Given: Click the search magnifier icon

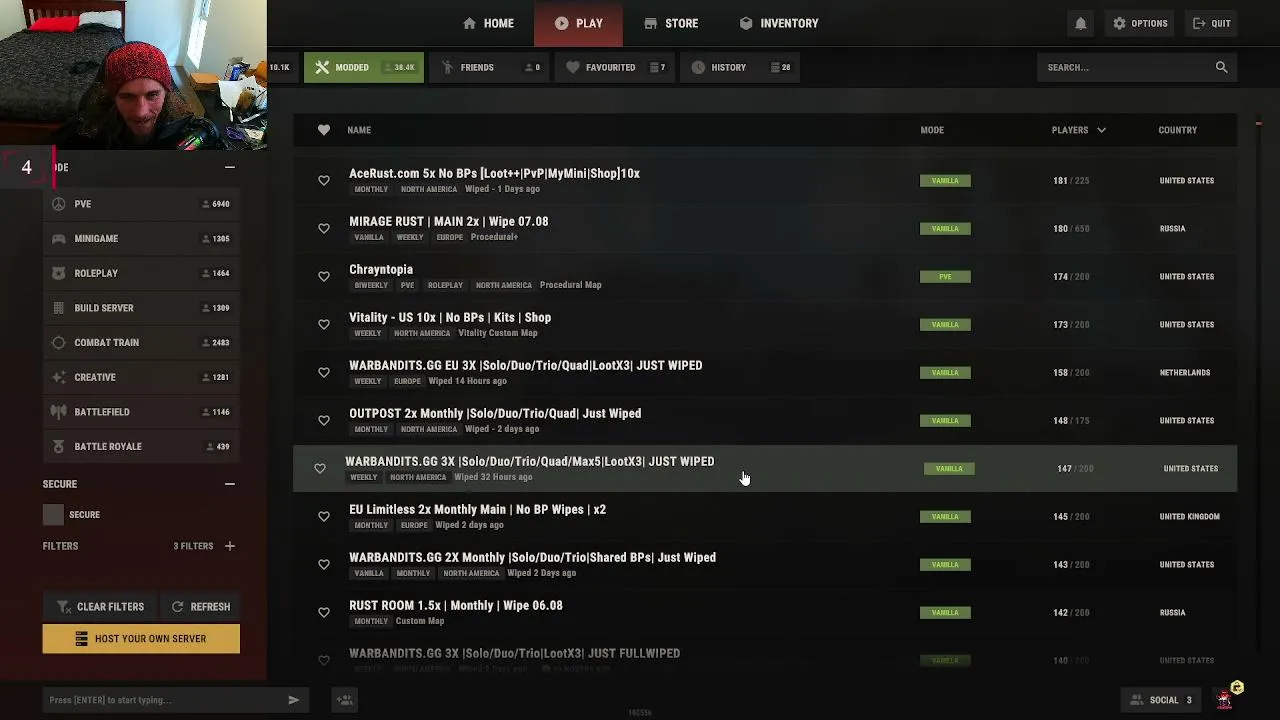Looking at the screenshot, I should [1221, 67].
